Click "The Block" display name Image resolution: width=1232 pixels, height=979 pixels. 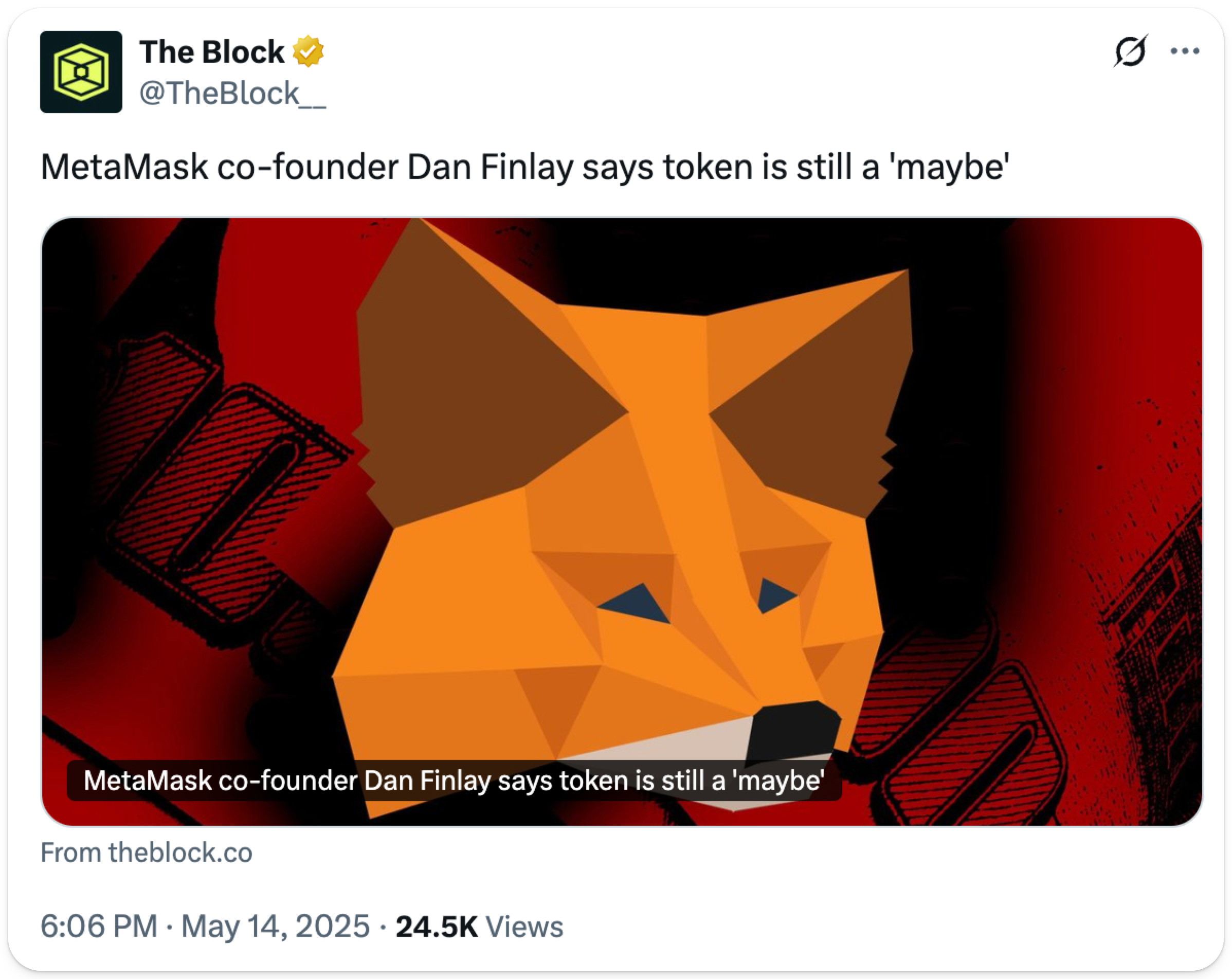[x=211, y=52]
